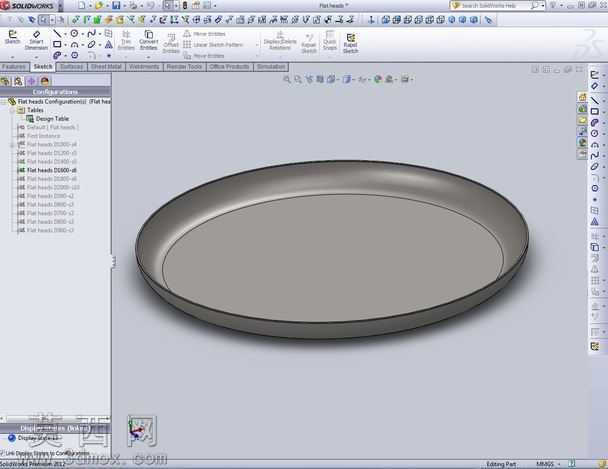Click Edit Appearance in heads-up toolbar
Viewport: 608px width, 469px height.
[x=378, y=79]
